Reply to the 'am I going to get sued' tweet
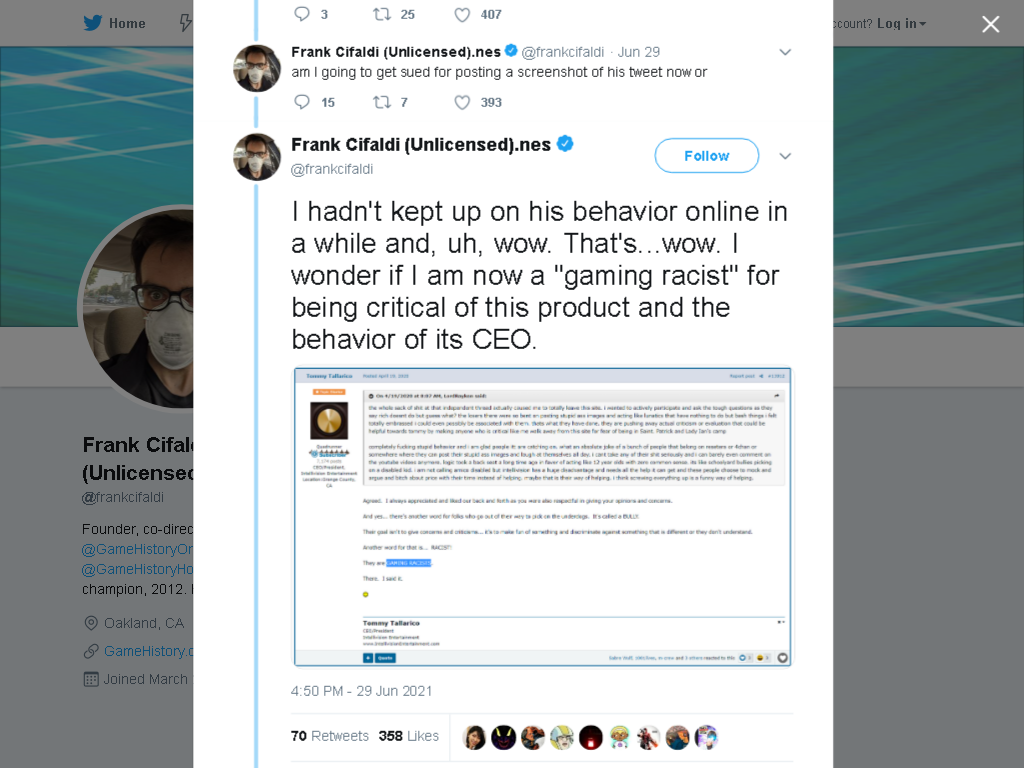 tap(301, 102)
